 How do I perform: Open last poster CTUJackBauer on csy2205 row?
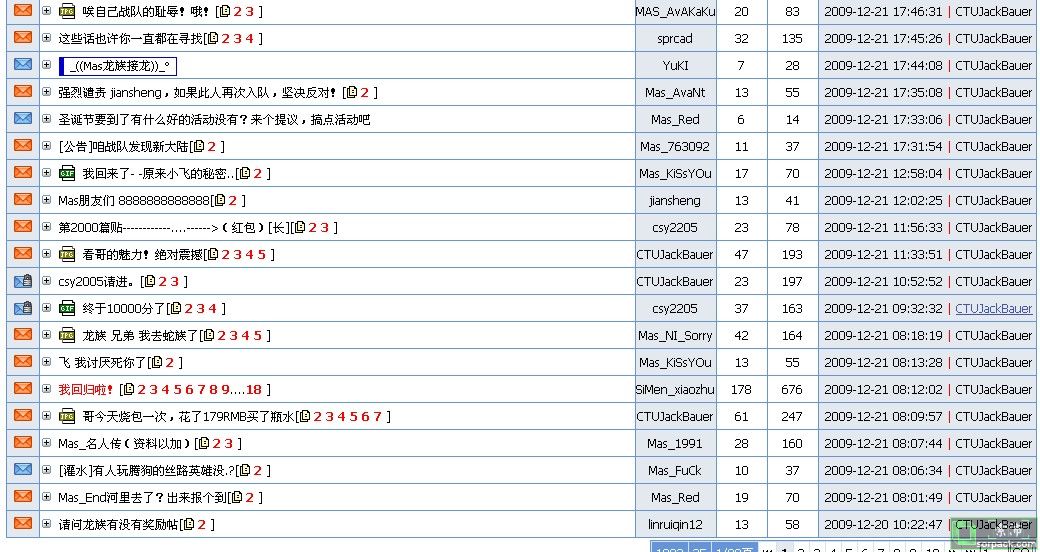coord(993,309)
